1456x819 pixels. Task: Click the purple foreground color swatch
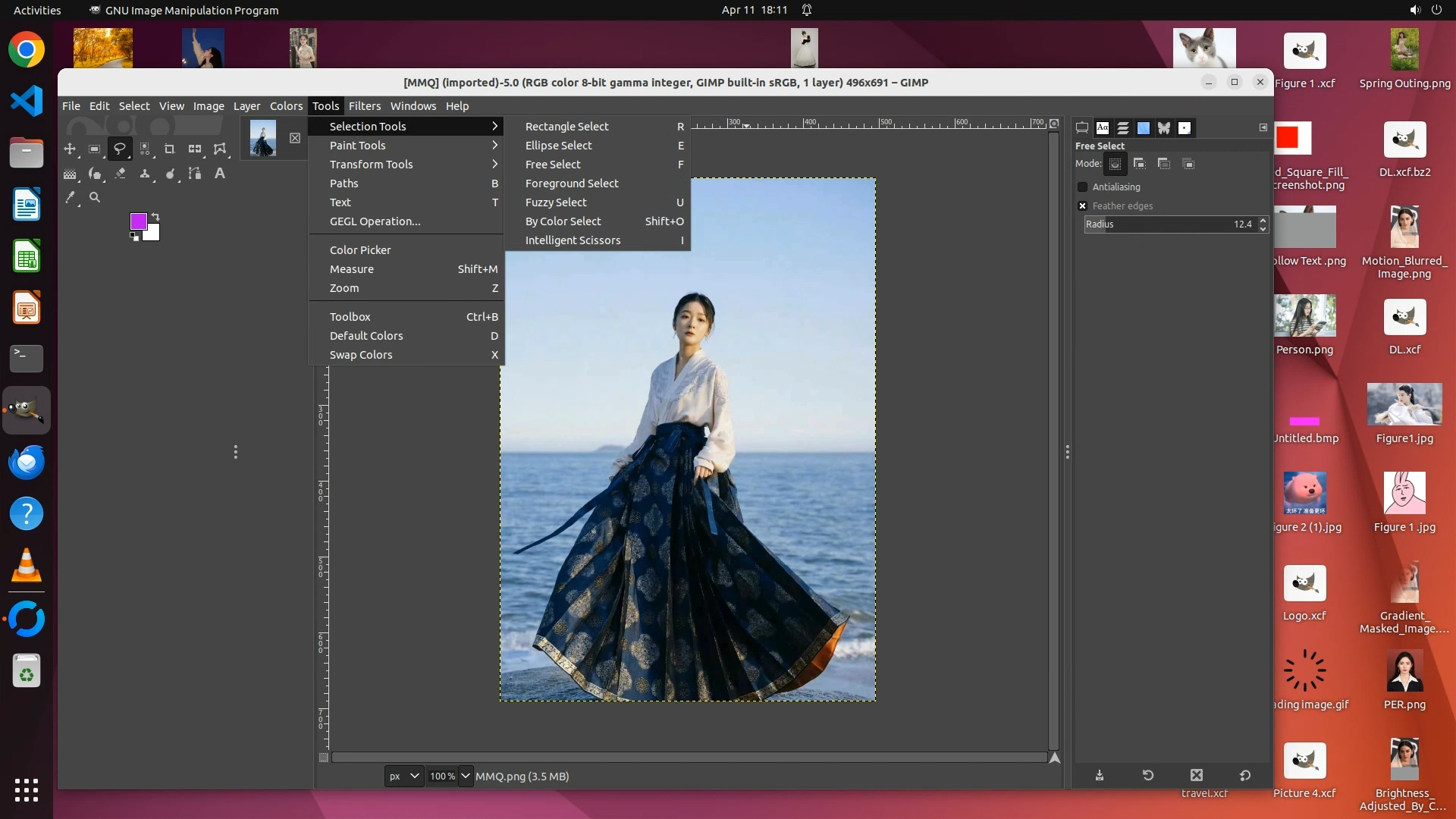[138, 221]
